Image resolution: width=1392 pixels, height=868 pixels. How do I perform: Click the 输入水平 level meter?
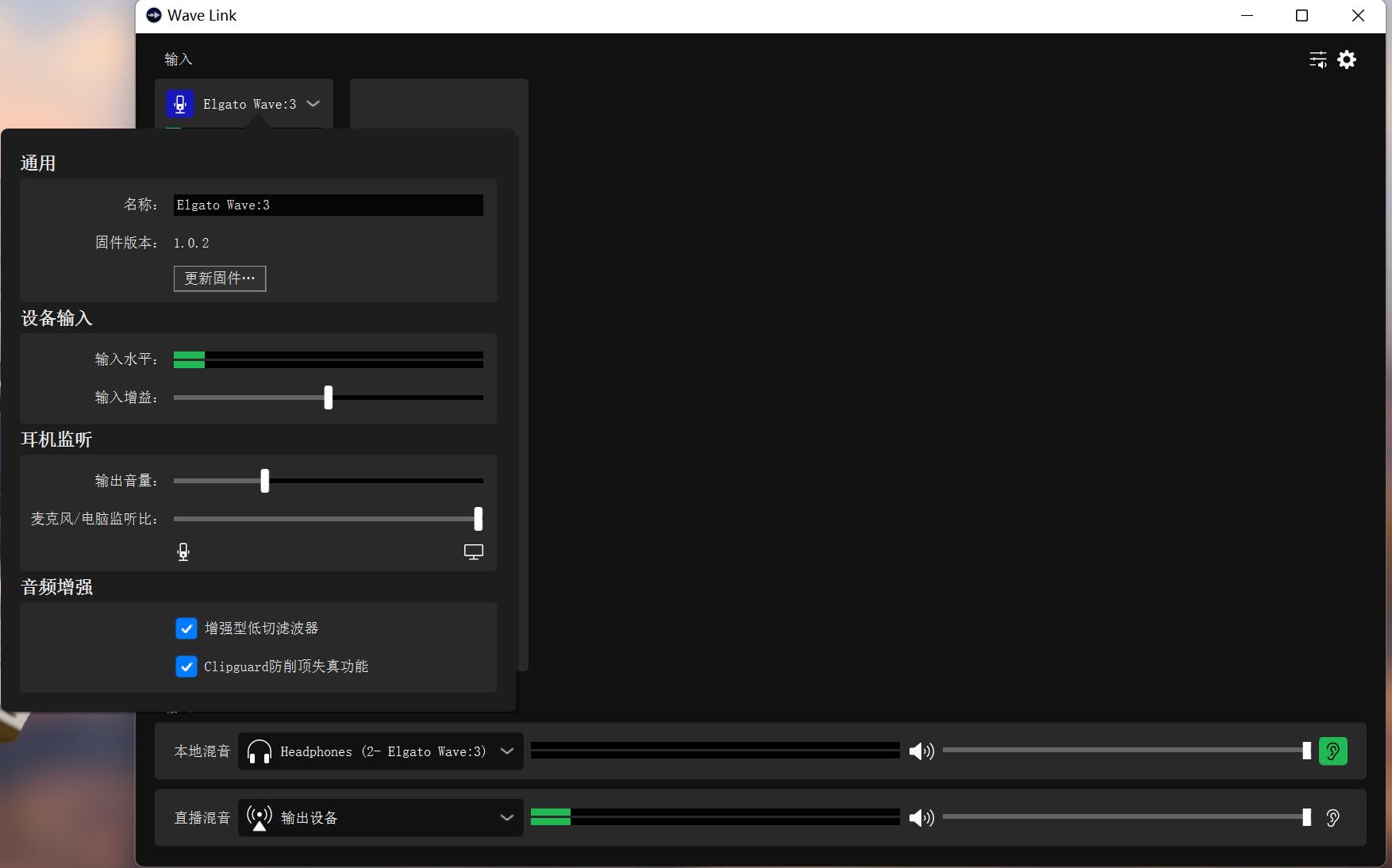pyautogui.click(x=329, y=359)
